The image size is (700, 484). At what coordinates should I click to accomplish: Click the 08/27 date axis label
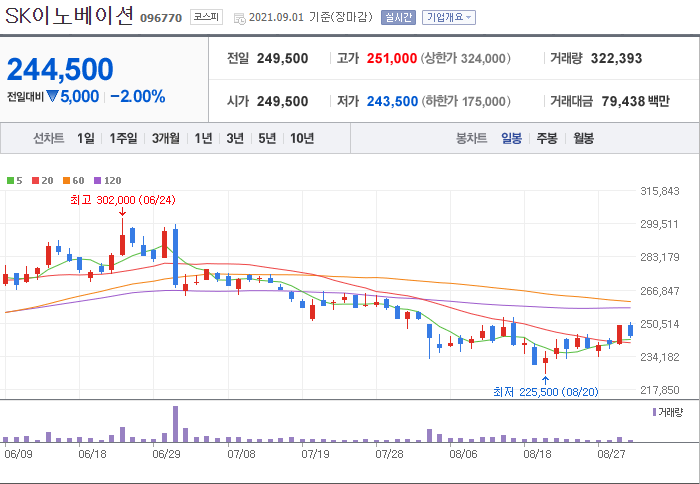tap(612, 454)
